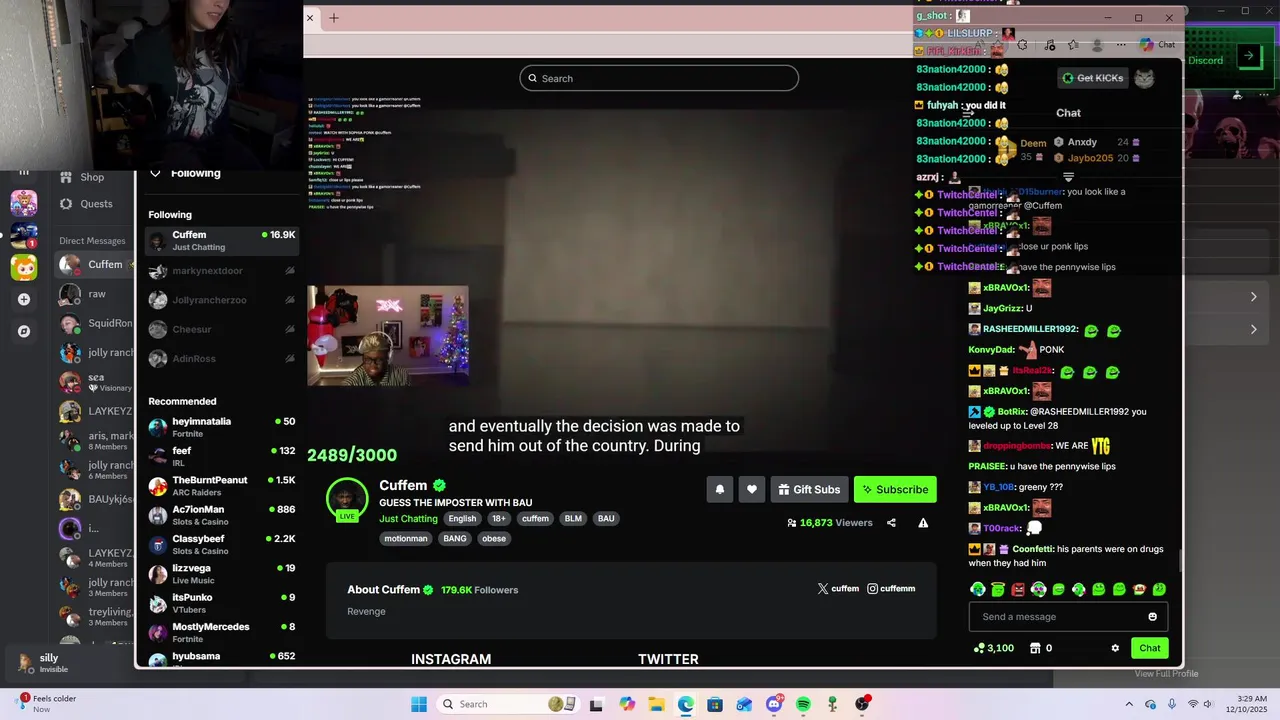Open offline channel Jollyrancherzoo

[222, 300]
